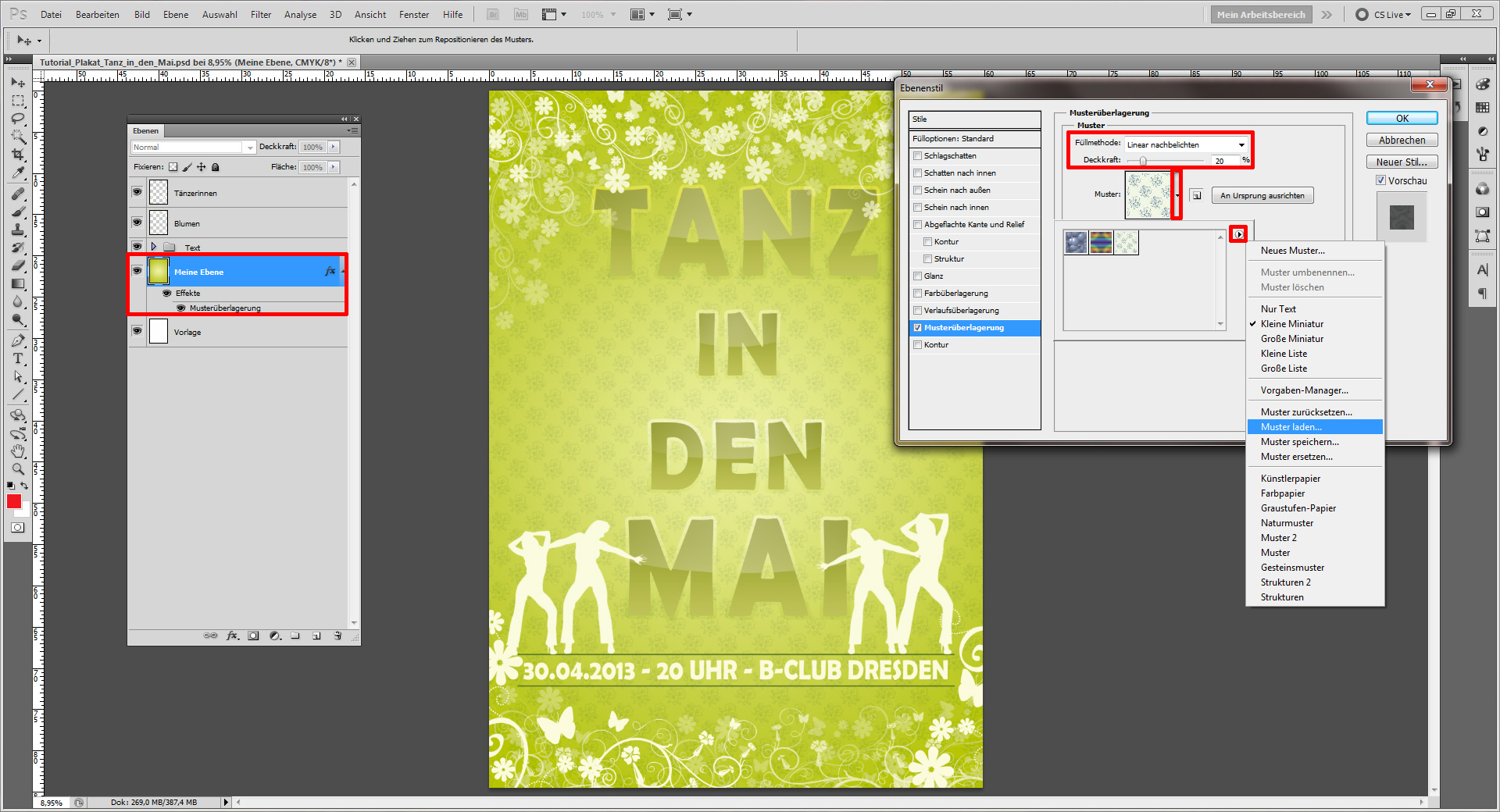The width and height of the screenshot is (1500, 812).
Task: Select the Zoom tool
Action: (x=17, y=469)
